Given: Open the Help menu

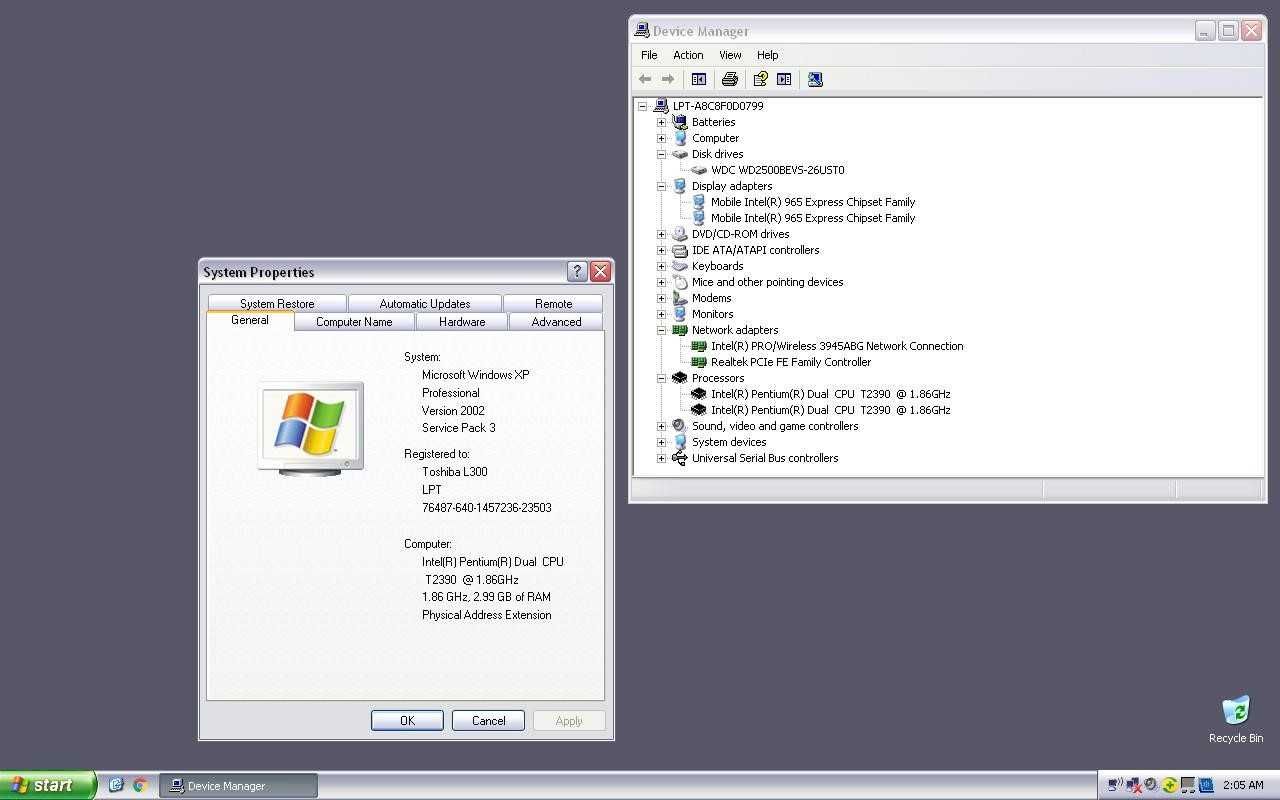Looking at the screenshot, I should pyautogui.click(x=767, y=55).
